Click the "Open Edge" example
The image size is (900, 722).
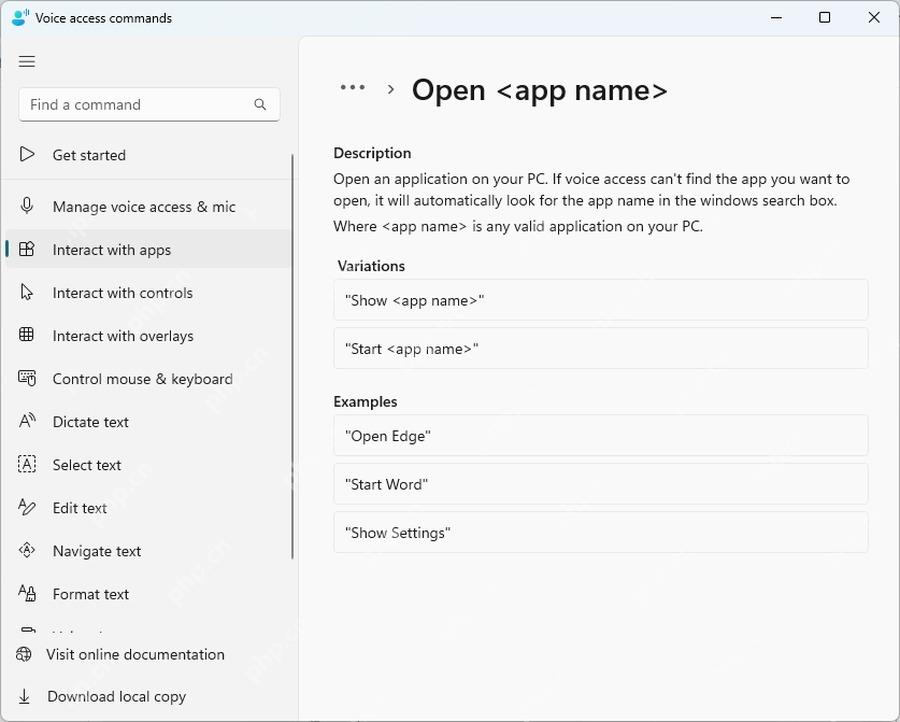click(x=600, y=436)
